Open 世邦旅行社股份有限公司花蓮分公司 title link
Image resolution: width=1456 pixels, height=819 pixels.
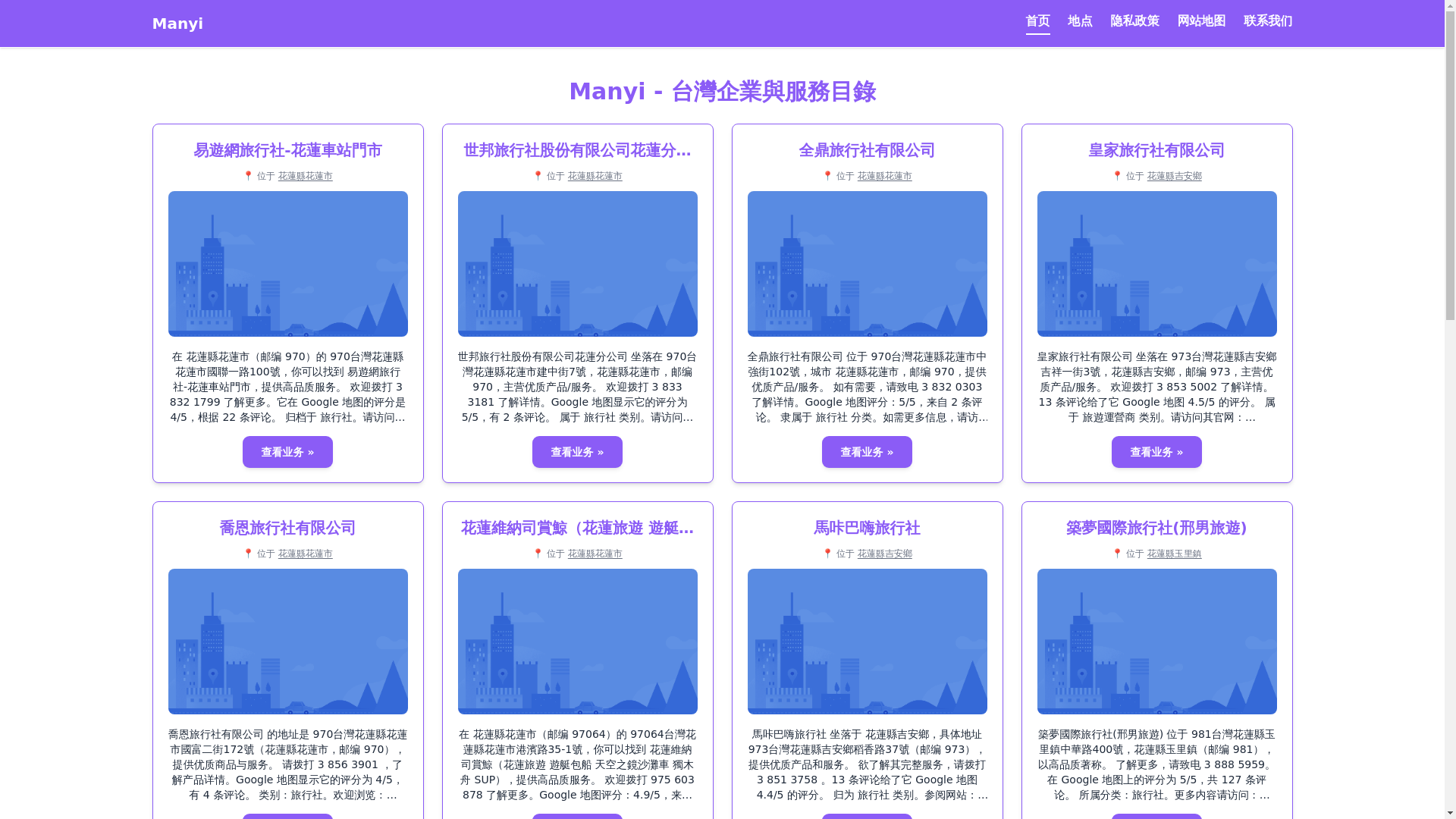pos(577,150)
